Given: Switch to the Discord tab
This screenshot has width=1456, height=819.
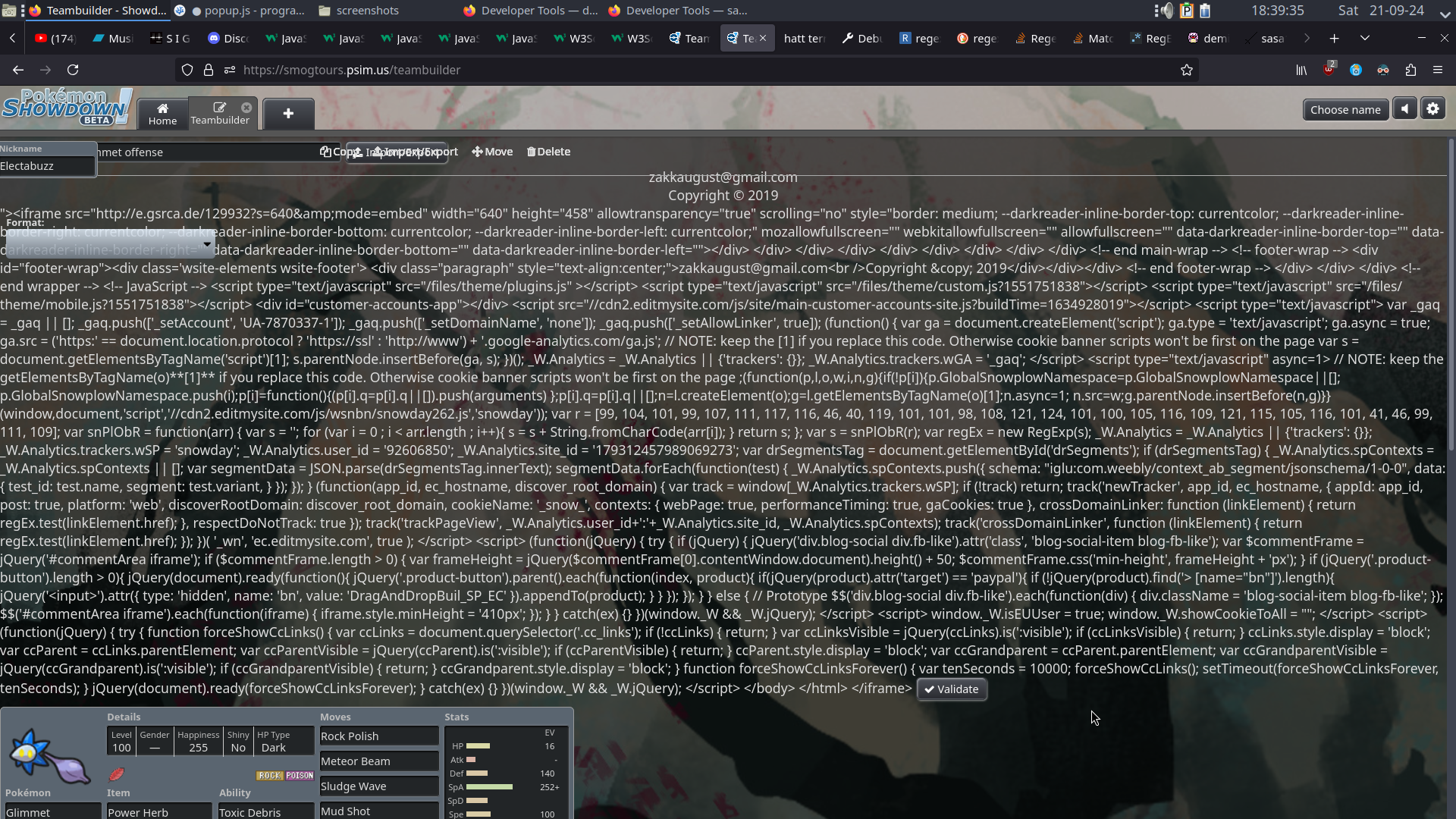Looking at the screenshot, I should [x=228, y=38].
